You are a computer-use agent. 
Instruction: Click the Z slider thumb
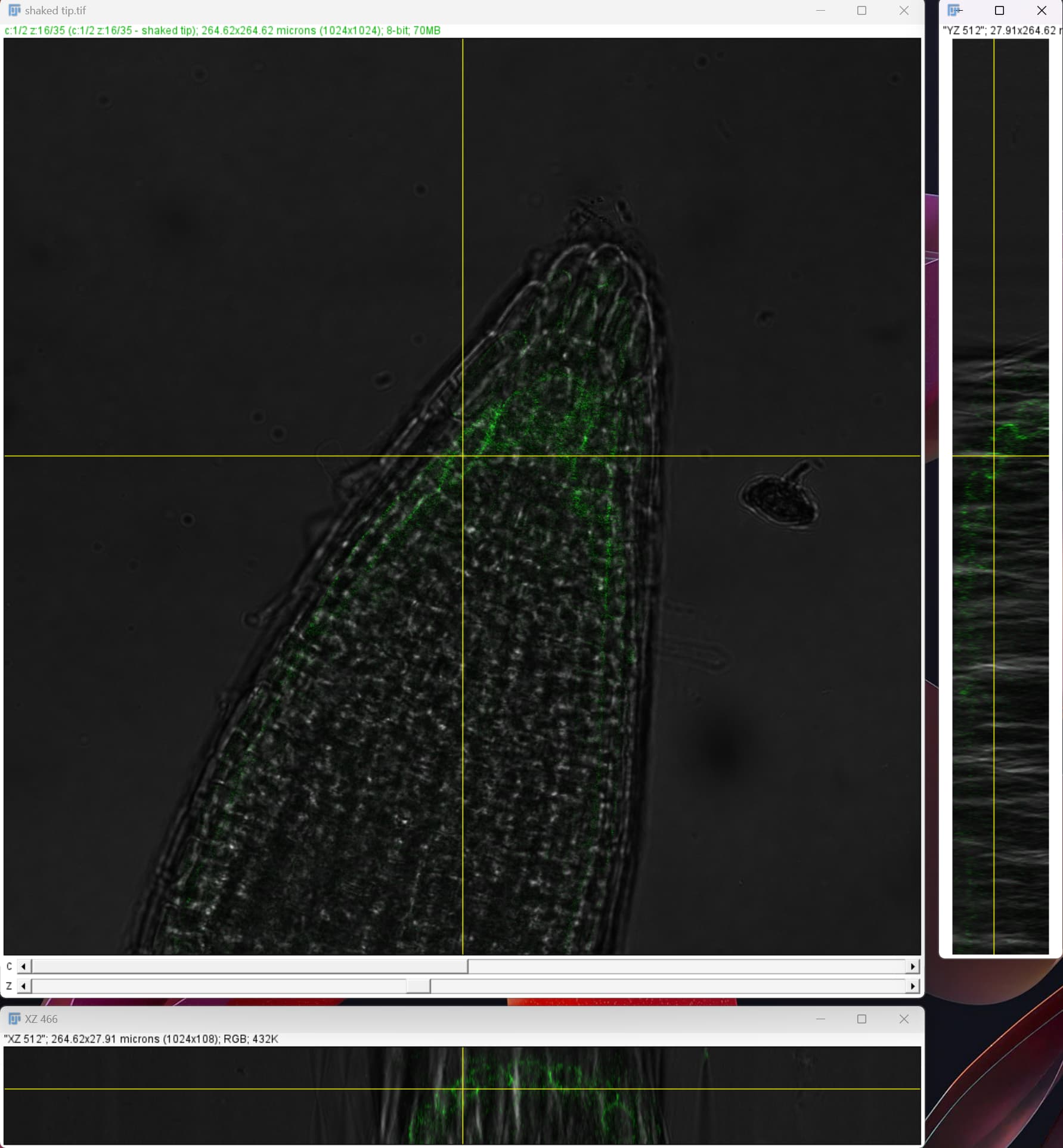[419, 986]
